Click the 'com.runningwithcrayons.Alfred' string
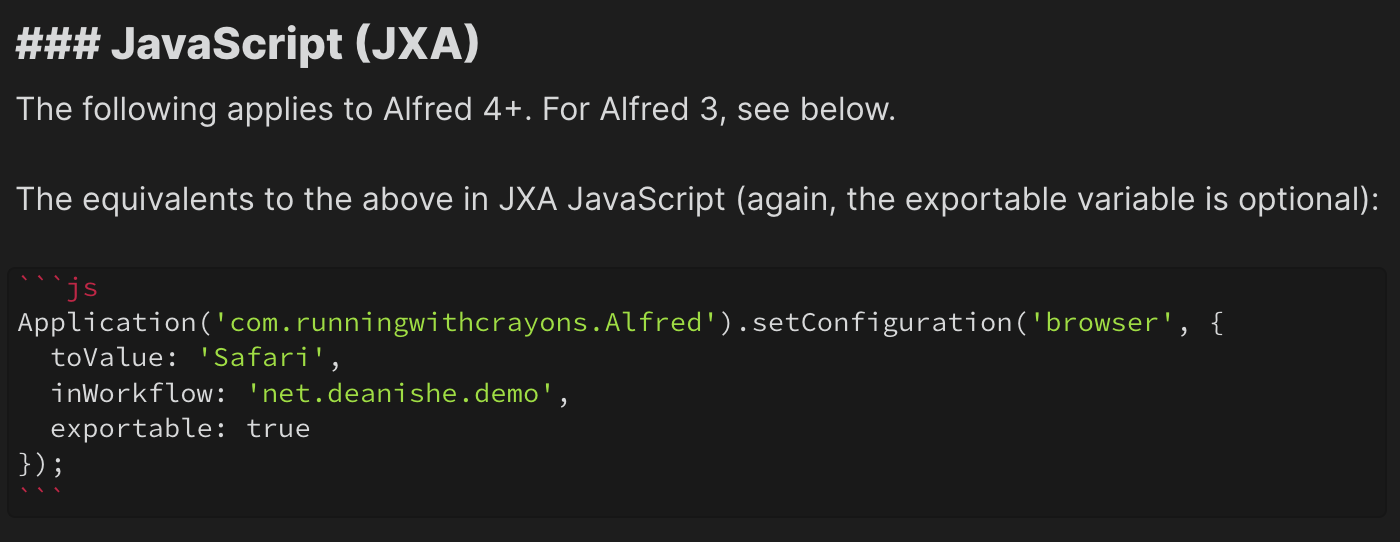Image resolution: width=1400 pixels, height=542 pixels. (467, 324)
